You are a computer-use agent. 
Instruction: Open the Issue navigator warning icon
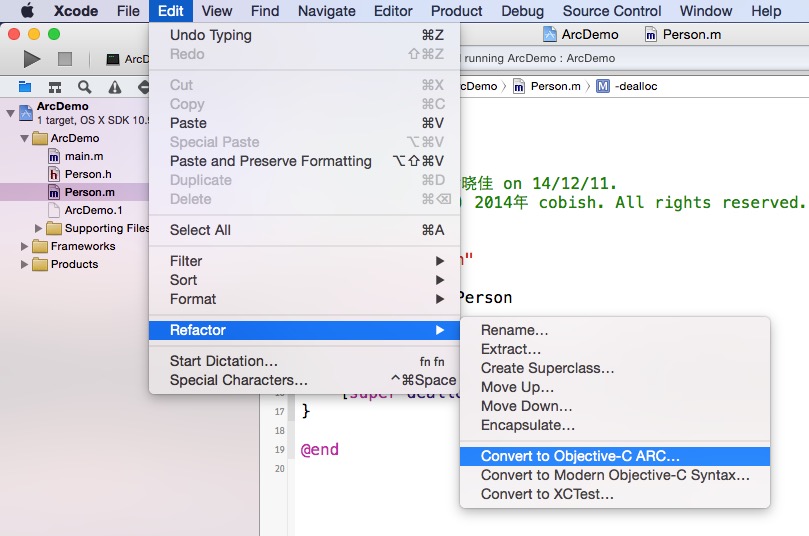point(115,87)
